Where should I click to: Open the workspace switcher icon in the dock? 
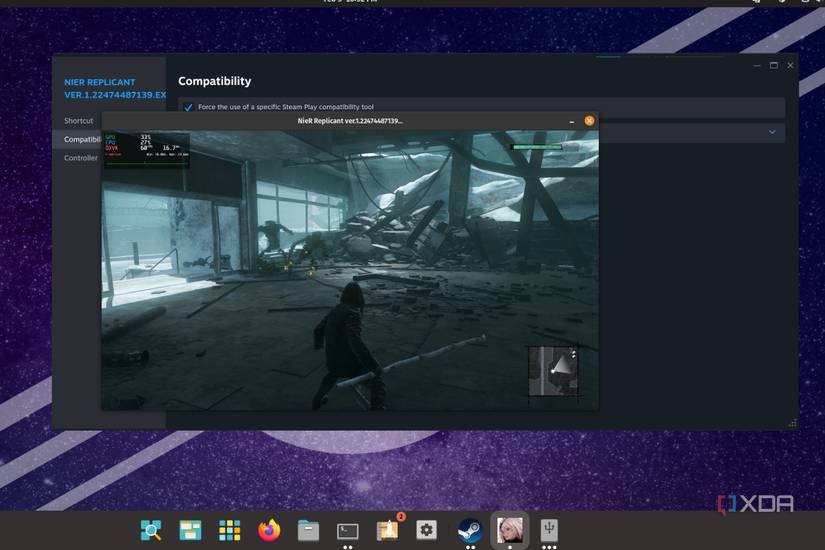[x=190, y=530]
